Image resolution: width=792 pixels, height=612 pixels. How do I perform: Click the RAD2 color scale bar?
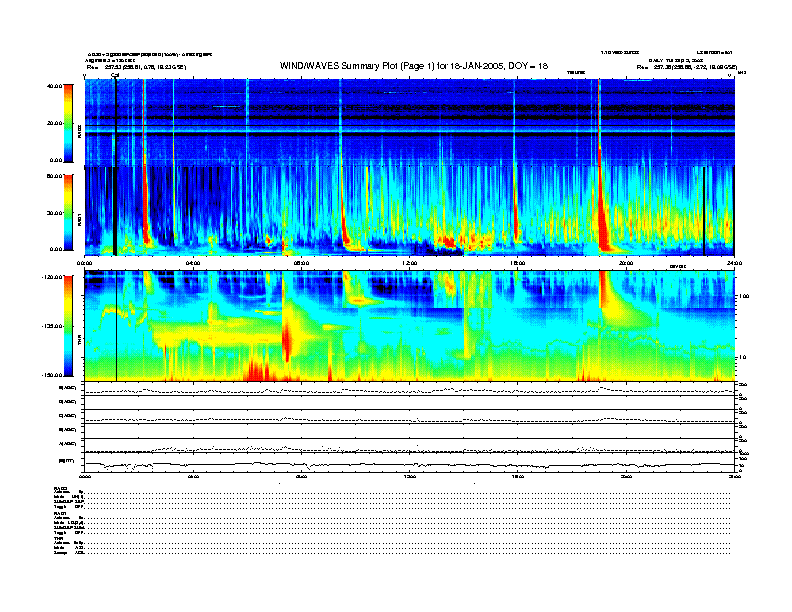coord(68,123)
